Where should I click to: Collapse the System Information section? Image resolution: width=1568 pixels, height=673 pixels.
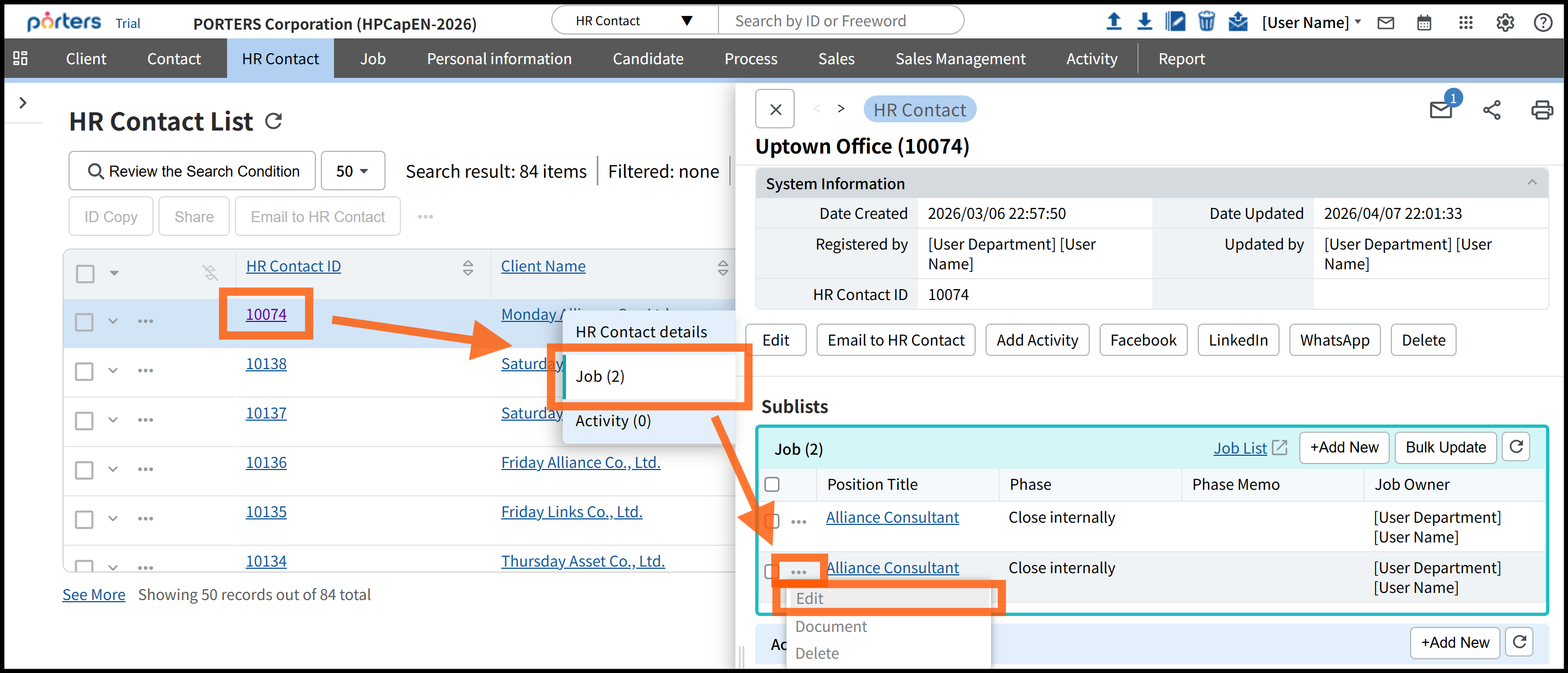(x=1531, y=183)
